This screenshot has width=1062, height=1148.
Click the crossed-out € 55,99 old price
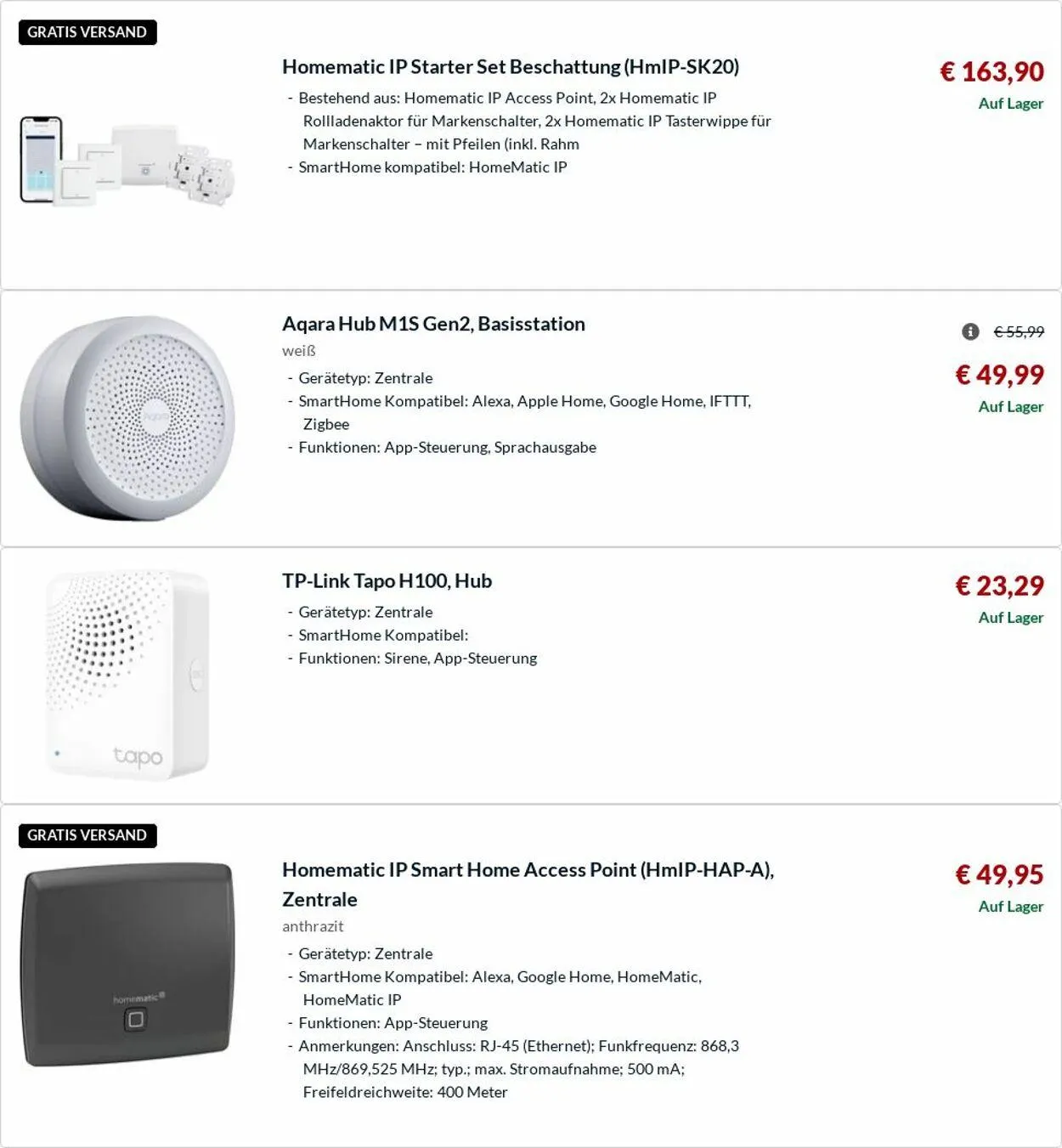click(1019, 331)
